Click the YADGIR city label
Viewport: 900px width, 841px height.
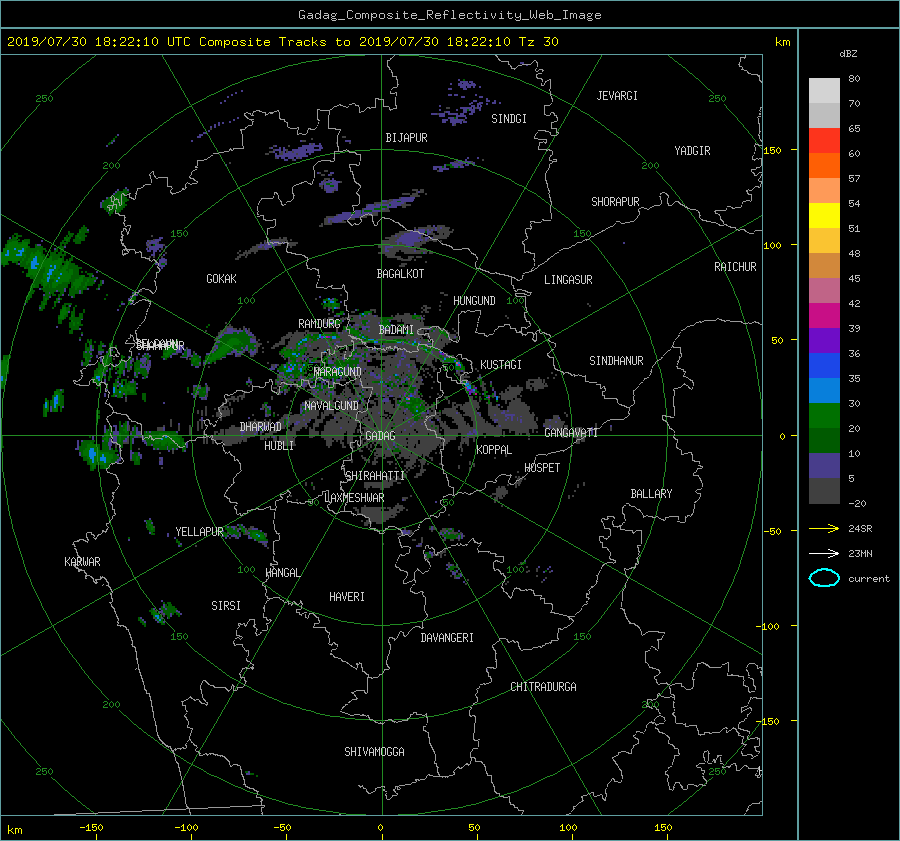tap(692, 151)
